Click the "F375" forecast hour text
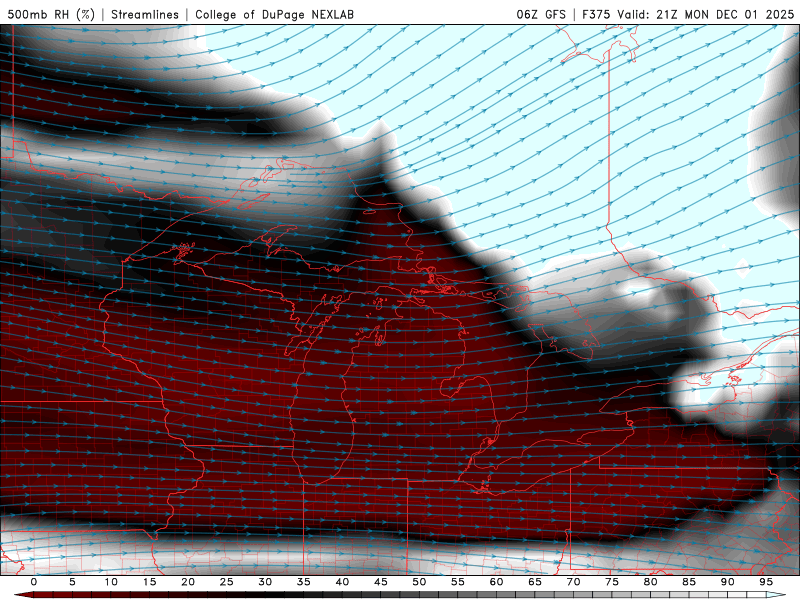Viewport: 800px width, 600px height. coord(596,14)
